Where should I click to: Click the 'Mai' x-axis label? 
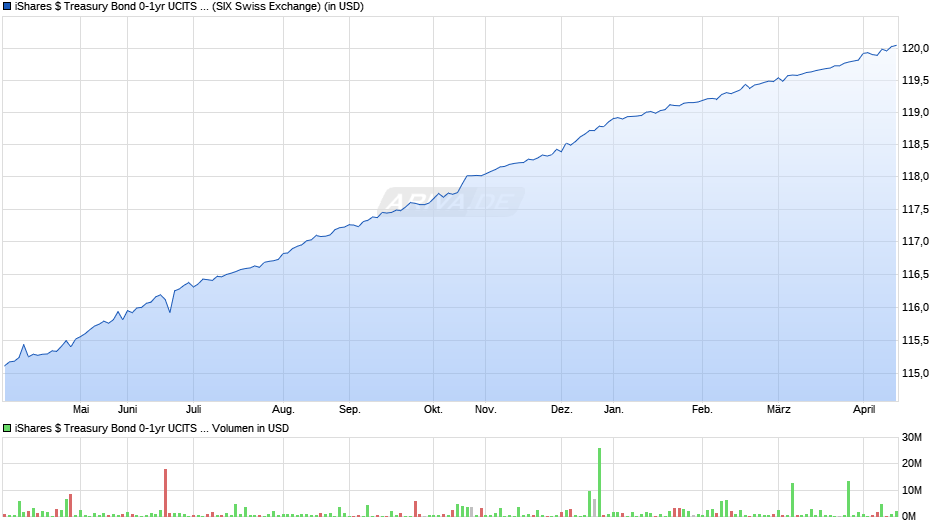coord(81,410)
